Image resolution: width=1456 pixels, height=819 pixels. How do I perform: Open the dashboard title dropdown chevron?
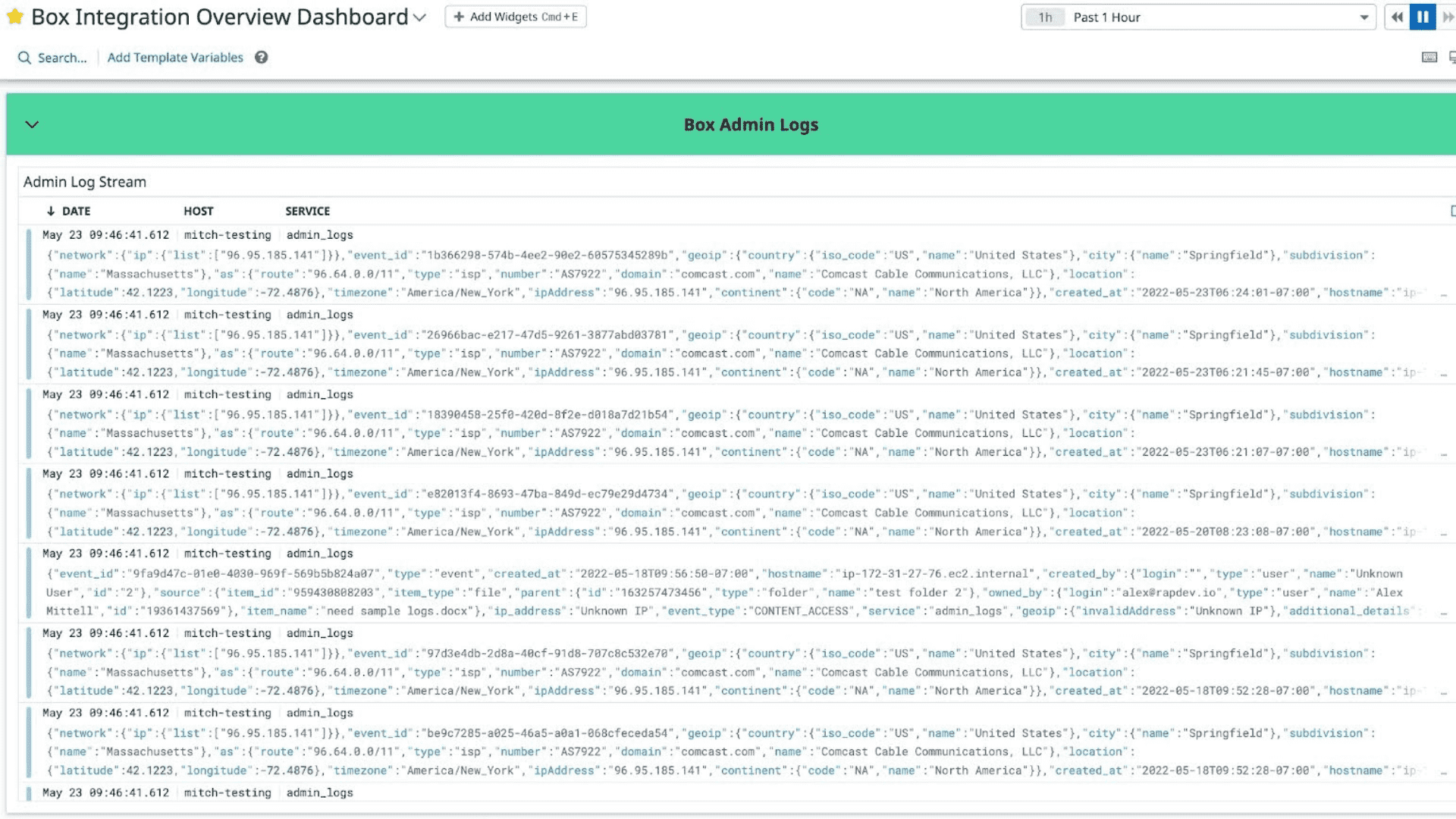[x=419, y=17]
